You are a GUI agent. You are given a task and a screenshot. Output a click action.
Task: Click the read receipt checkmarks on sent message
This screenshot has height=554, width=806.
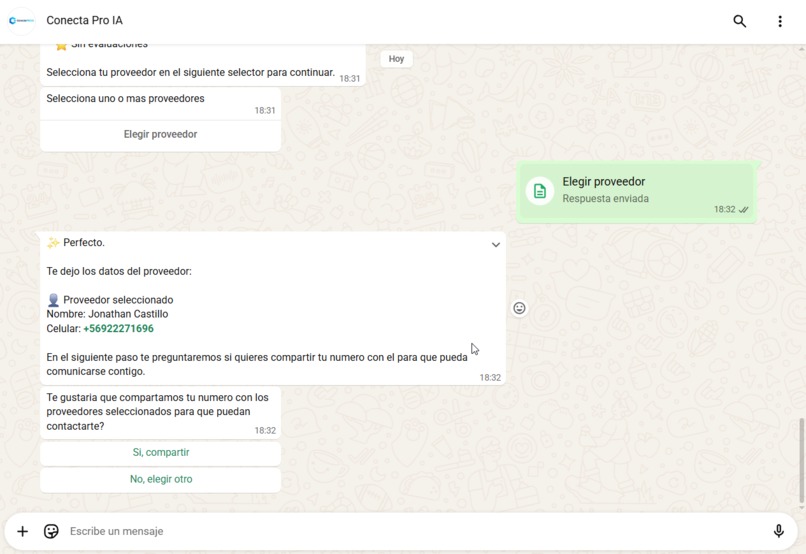743,210
